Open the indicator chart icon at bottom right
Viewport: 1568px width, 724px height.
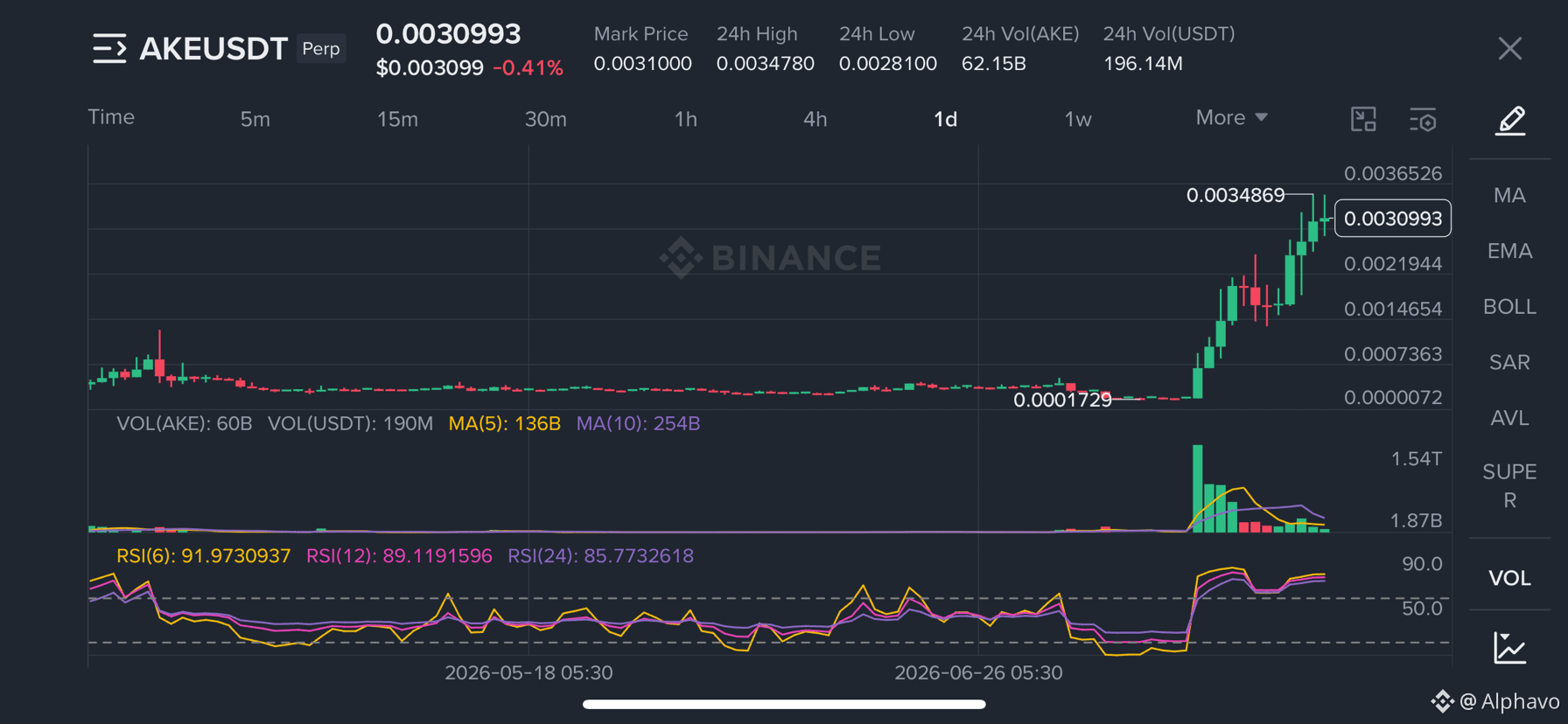[1510, 648]
